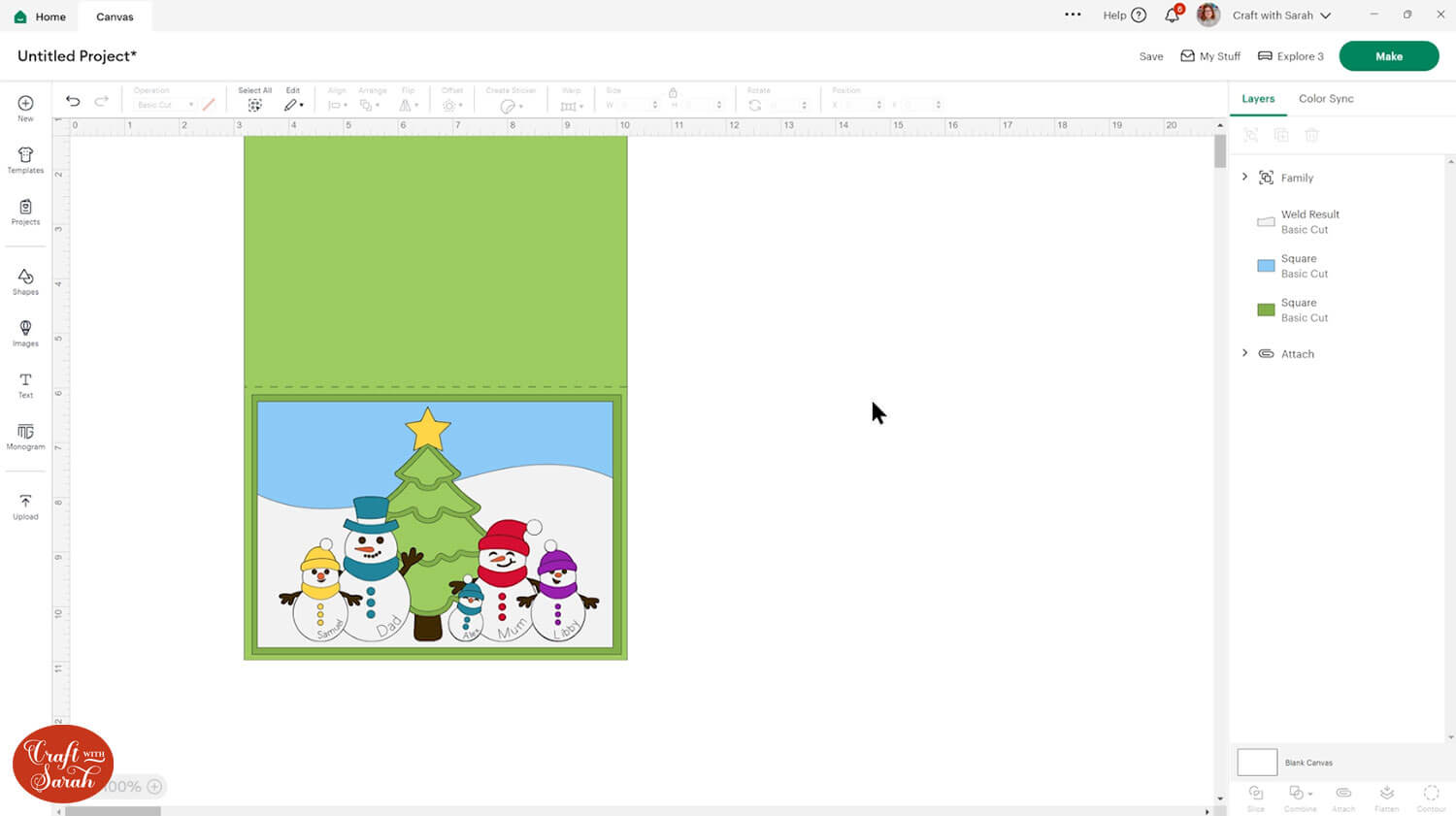This screenshot has height=816, width=1456.
Task: Click Save in the header
Action: (x=1150, y=56)
